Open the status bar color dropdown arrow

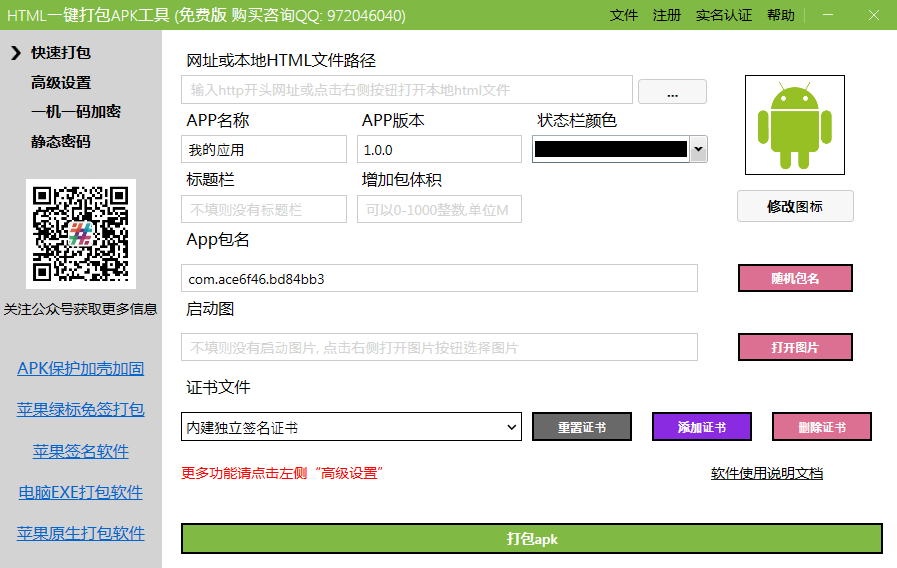(x=698, y=150)
